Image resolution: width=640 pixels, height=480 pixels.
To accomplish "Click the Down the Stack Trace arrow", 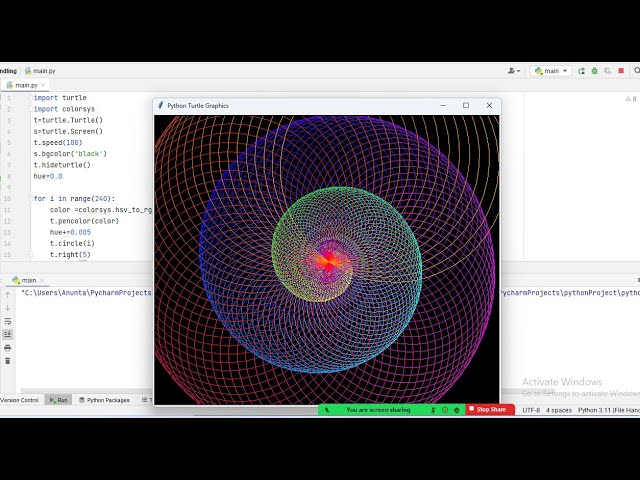I will [x=7, y=308].
